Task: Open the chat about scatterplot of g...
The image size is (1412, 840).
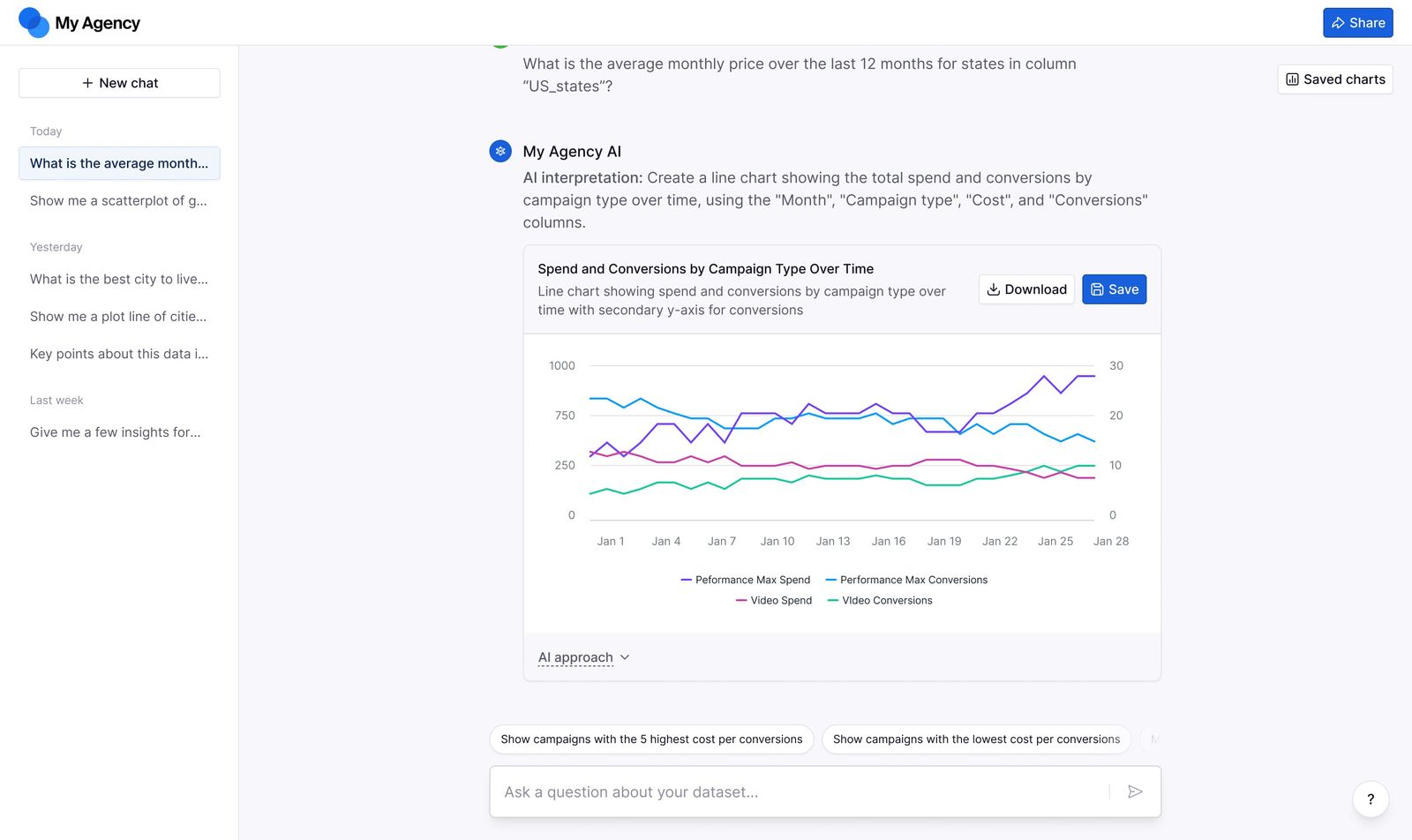Action: coord(118,200)
